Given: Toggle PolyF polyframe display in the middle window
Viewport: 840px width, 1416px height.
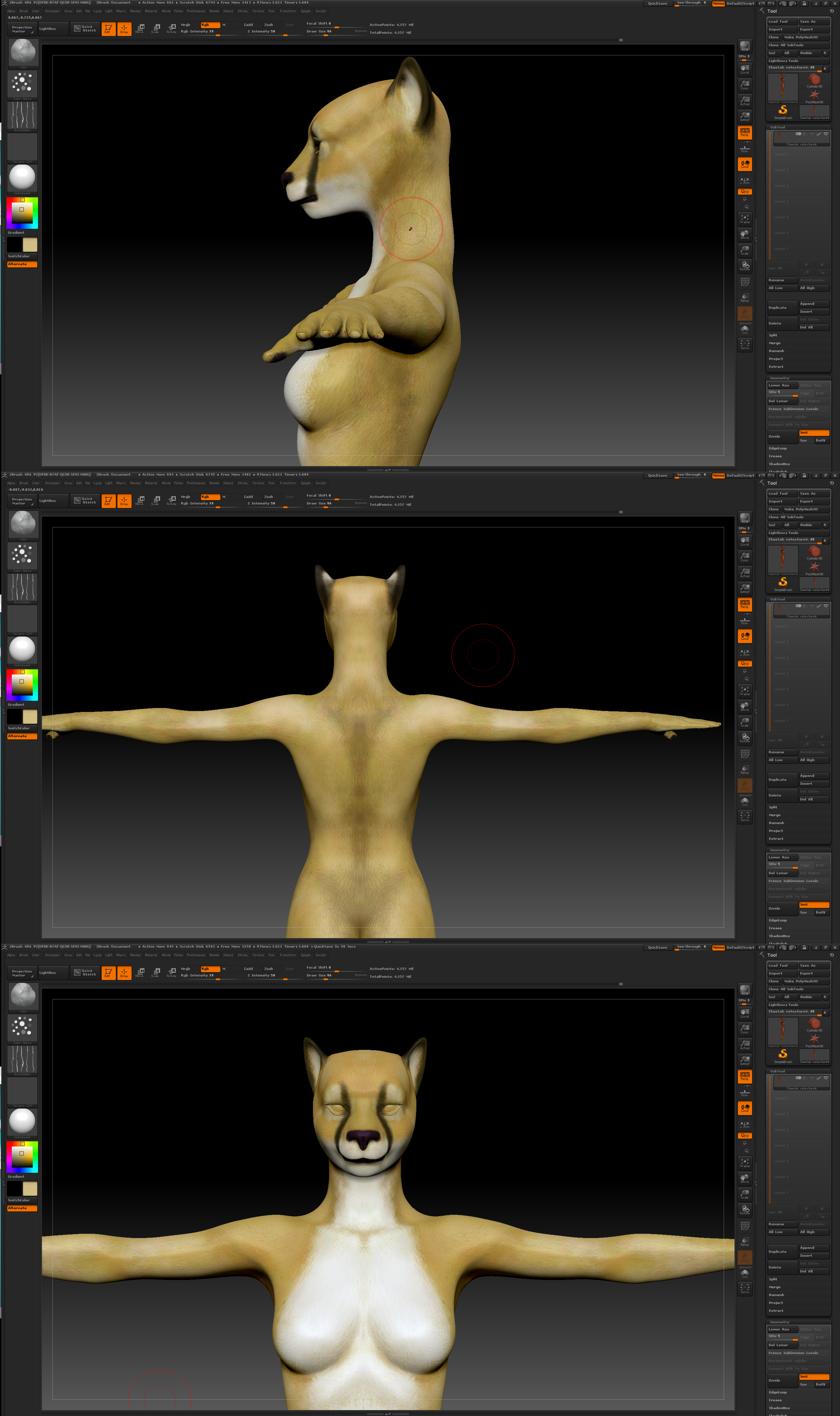Looking at the screenshot, I should point(744,754).
